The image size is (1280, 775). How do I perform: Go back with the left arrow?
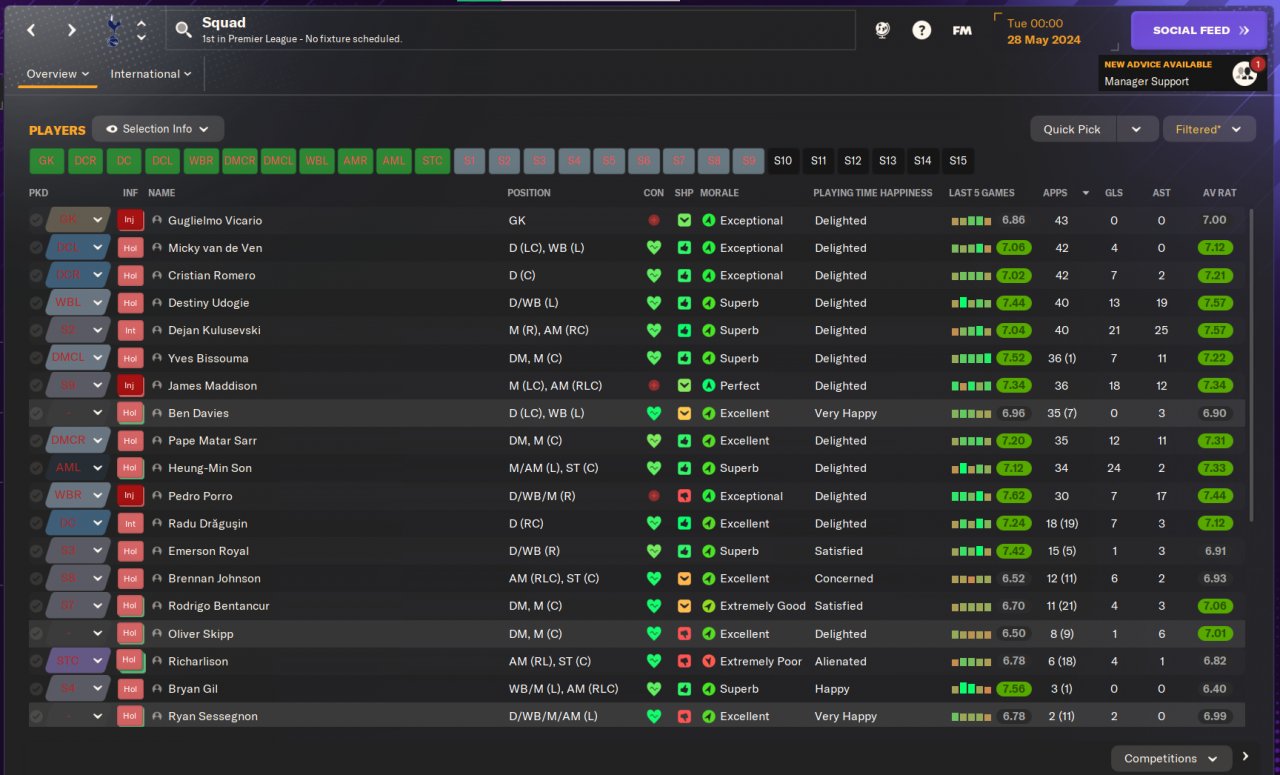pyautogui.click(x=31, y=30)
